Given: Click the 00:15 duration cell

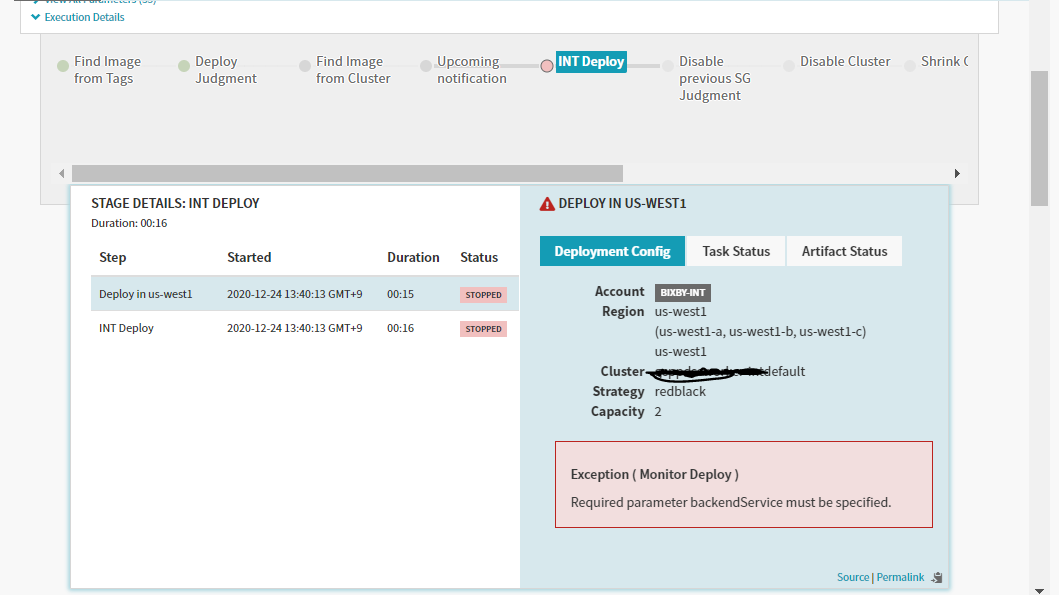Looking at the screenshot, I should point(401,294).
